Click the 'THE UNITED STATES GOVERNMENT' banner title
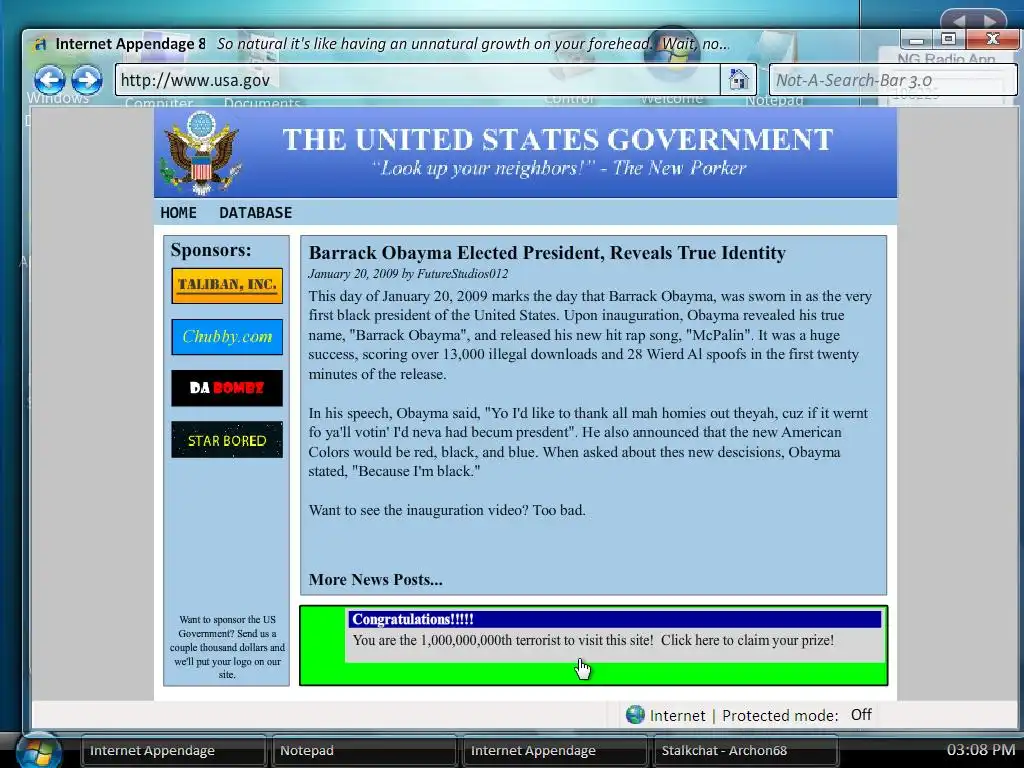Screen dimensions: 1024x768 pyautogui.click(x=558, y=139)
